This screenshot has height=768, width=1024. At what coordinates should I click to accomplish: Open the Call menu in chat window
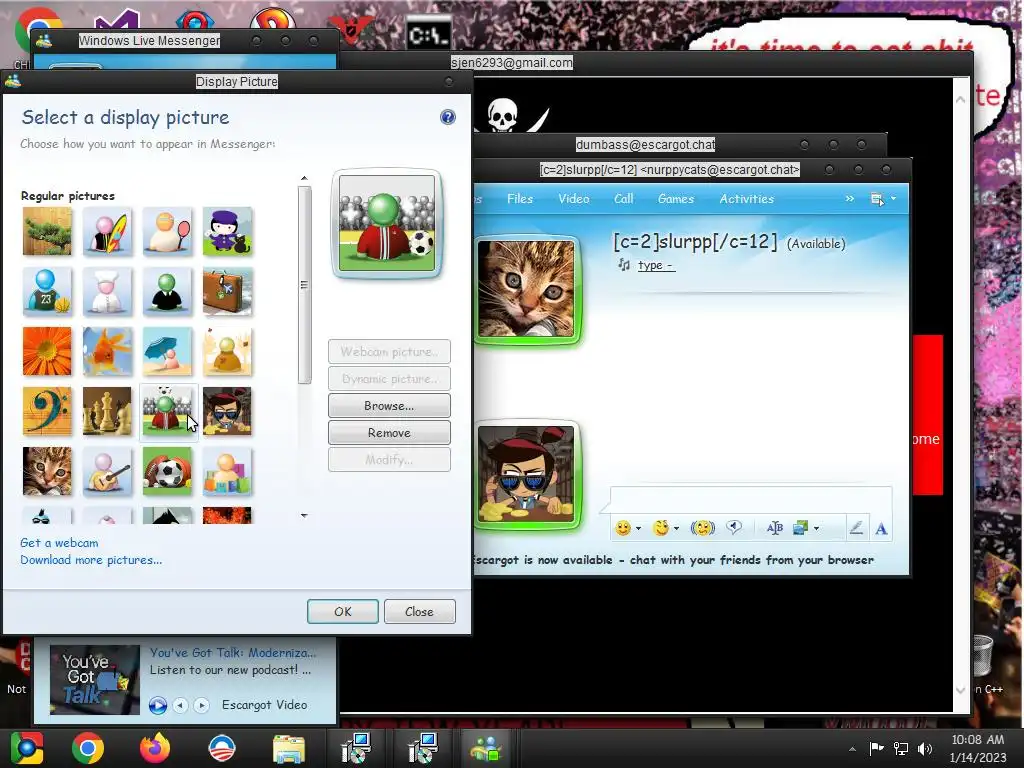pos(624,199)
